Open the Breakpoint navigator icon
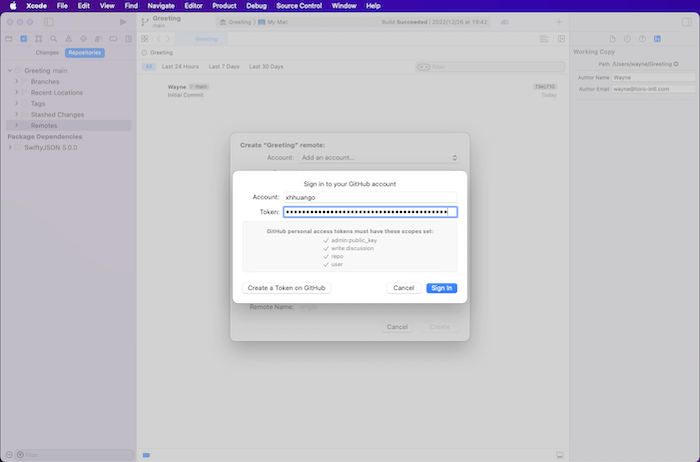This screenshot has height=462, width=700. coord(113,39)
